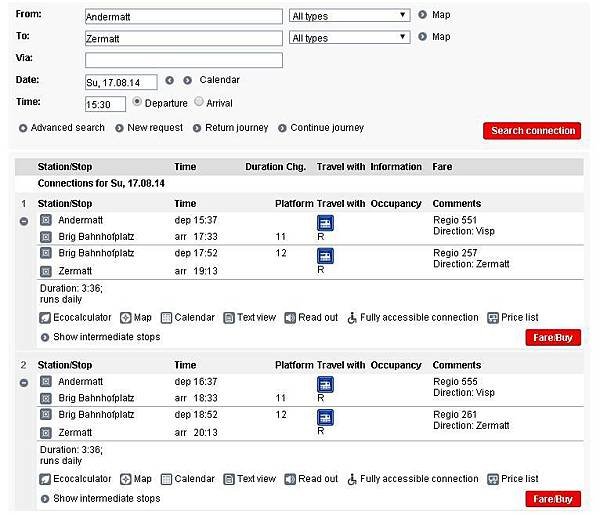The image size is (600, 515).
Task: Click Read out for connection 2
Action: [311, 479]
